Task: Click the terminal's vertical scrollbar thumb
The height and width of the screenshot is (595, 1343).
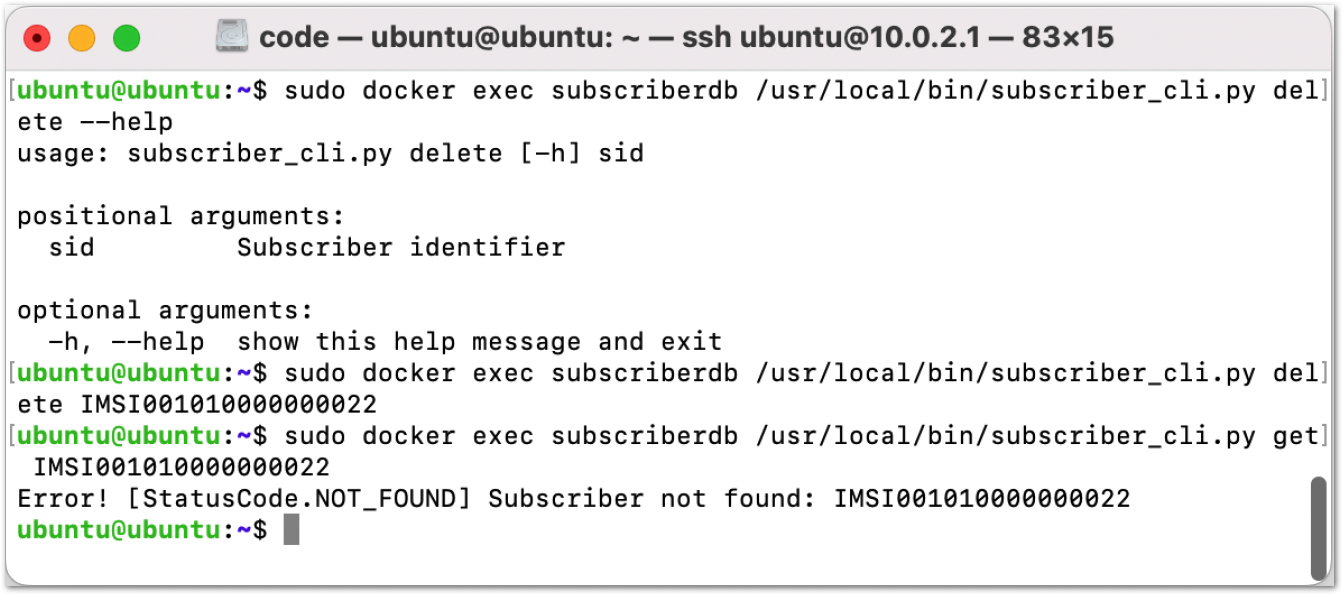Action: point(1320,530)
